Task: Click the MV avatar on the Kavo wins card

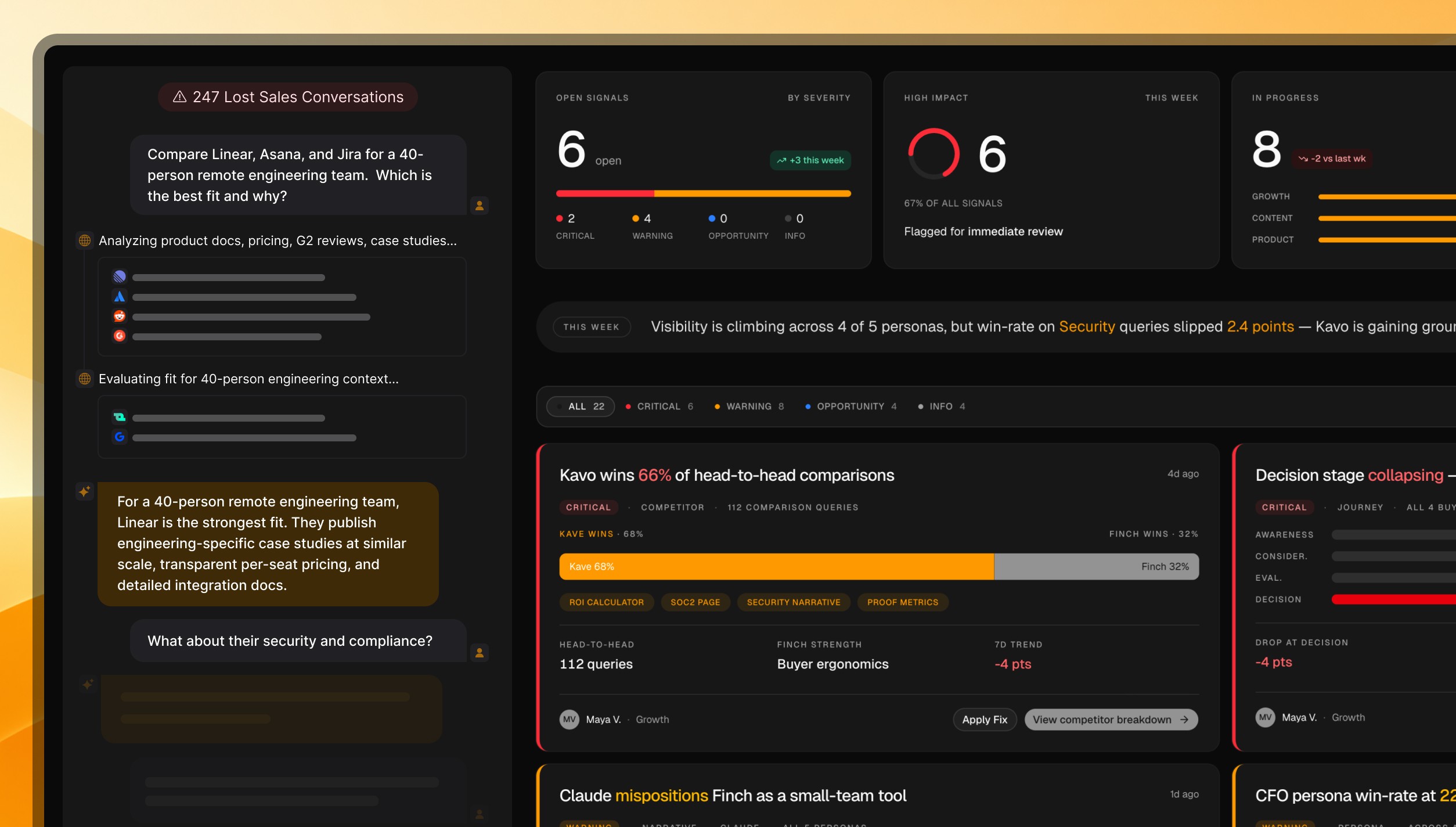Action: tap(570, 719)
